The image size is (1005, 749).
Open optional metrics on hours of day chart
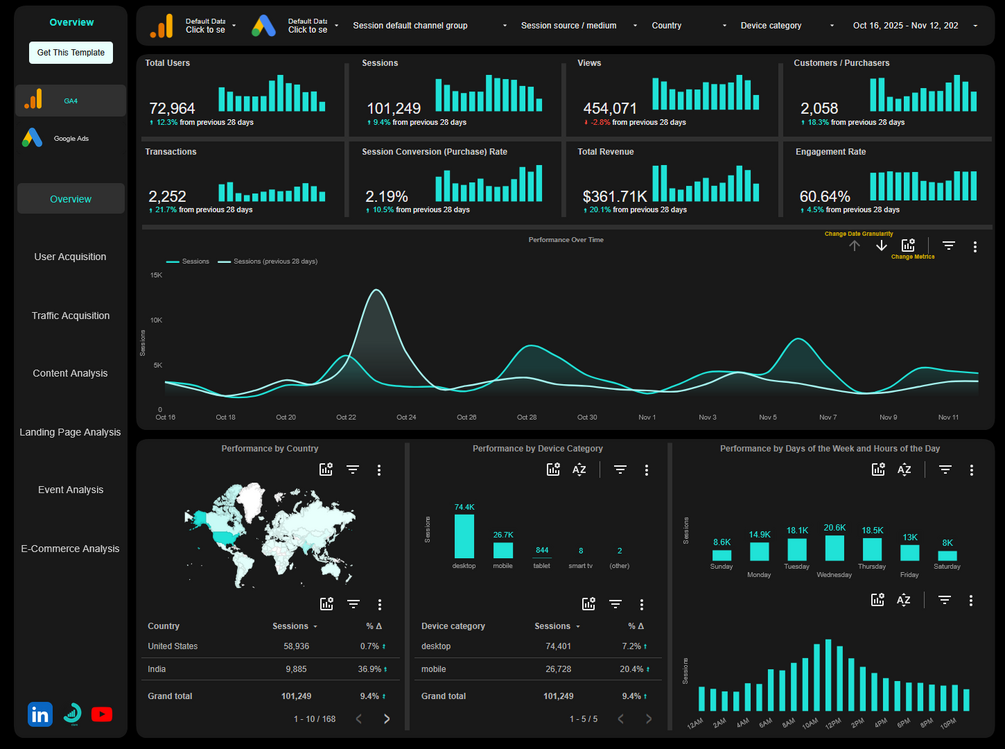coord(877,600)
